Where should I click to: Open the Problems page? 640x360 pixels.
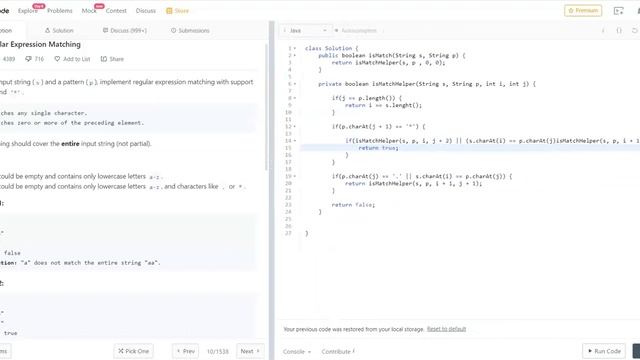pyautogui.click(x=60, y=11)
